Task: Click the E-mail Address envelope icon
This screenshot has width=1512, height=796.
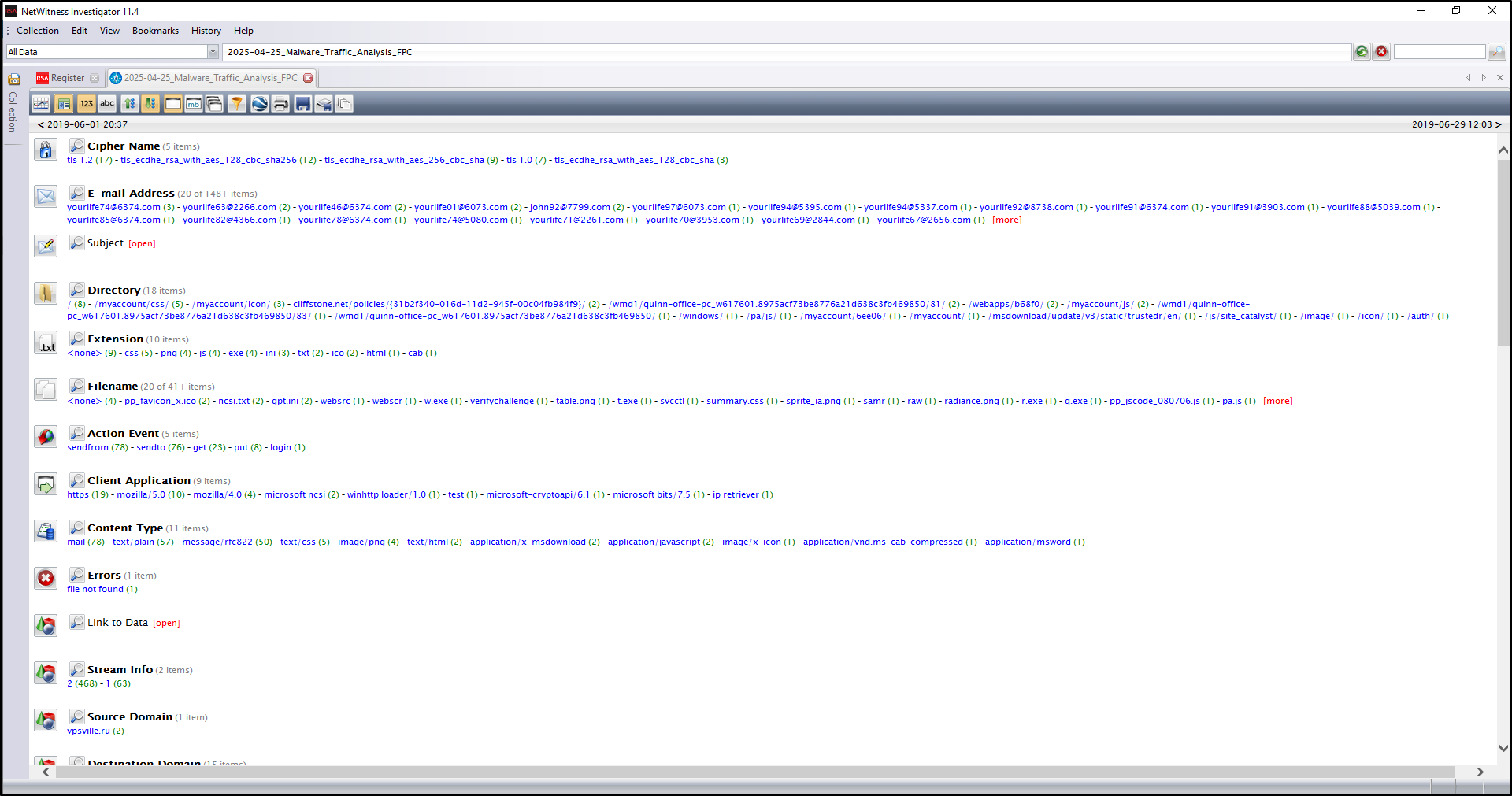Action: [x=46, y=197]
